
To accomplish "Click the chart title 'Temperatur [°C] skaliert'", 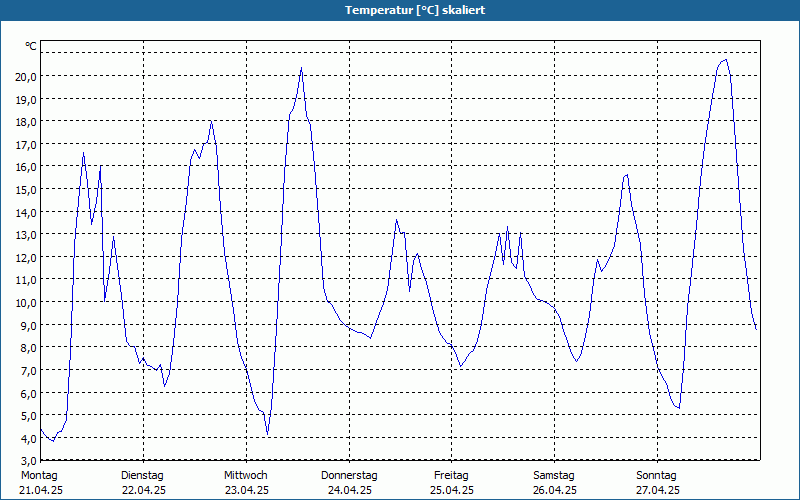I will pos(415,10).
